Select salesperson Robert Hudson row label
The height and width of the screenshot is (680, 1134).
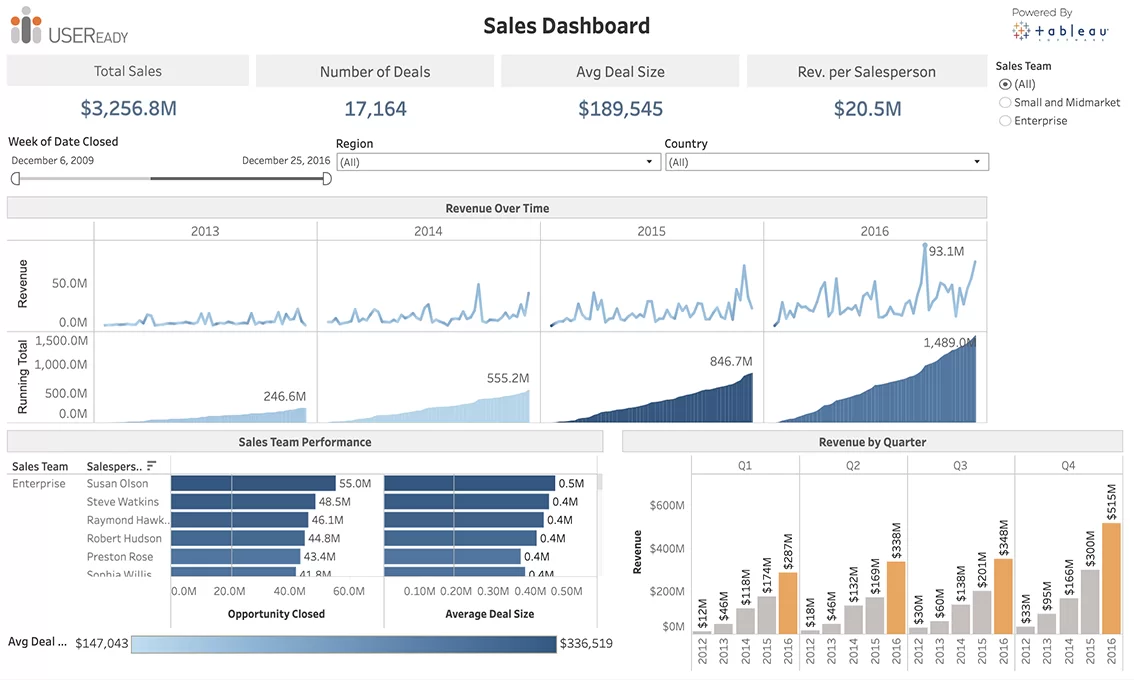124,538
